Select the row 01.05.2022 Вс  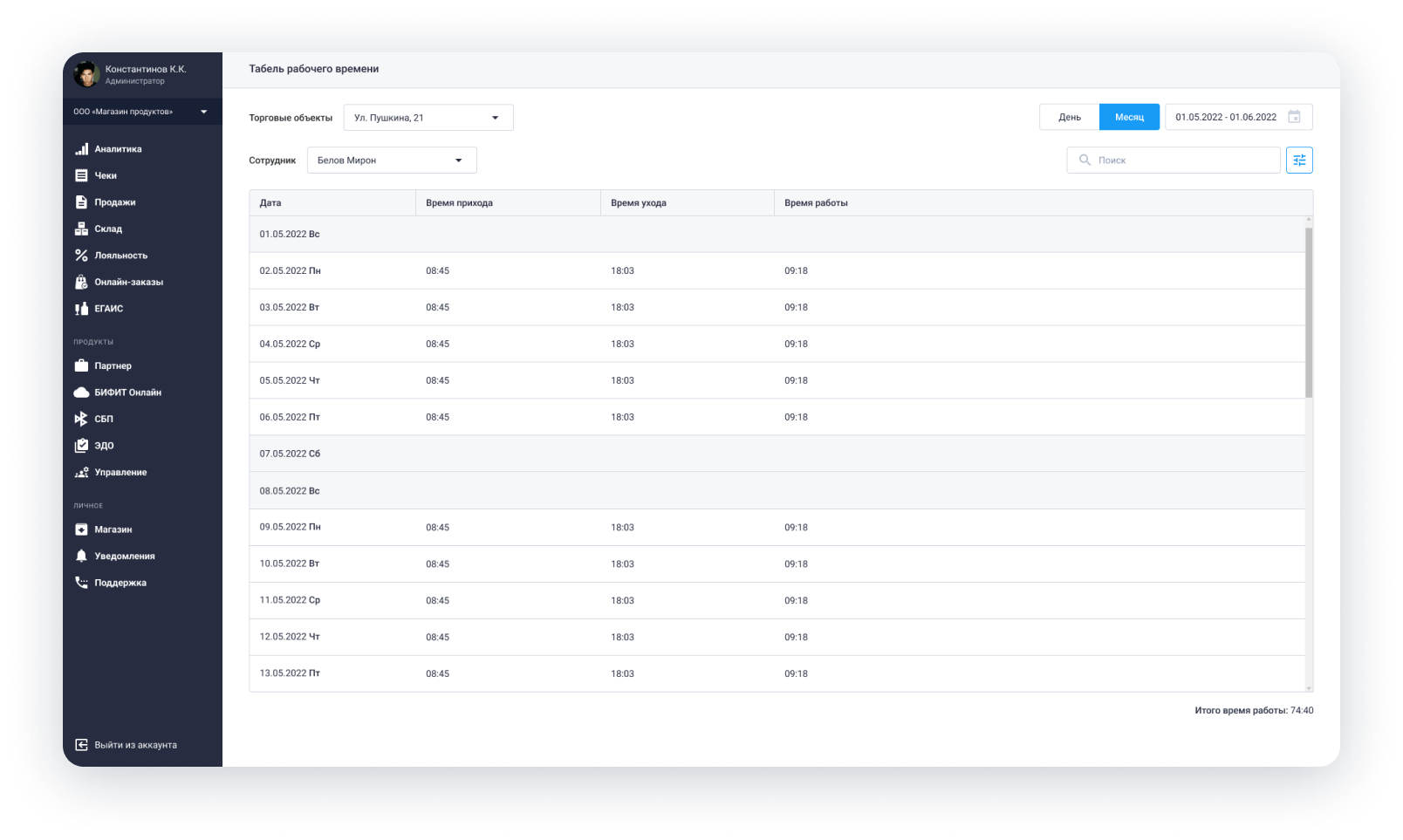[777, 234]
